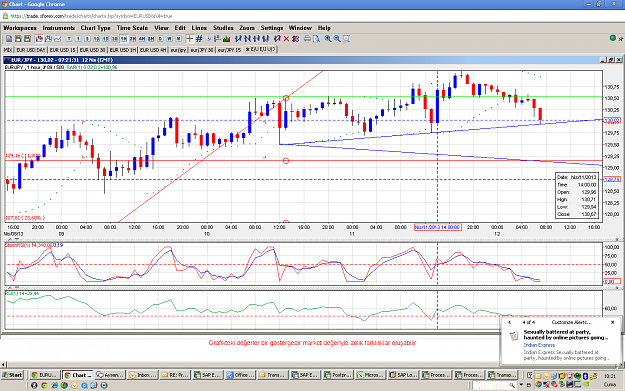Click the Indian Express link in alert popup
Image resolution: width=625 pixels, height=391 pixels.
click(539, 345)
